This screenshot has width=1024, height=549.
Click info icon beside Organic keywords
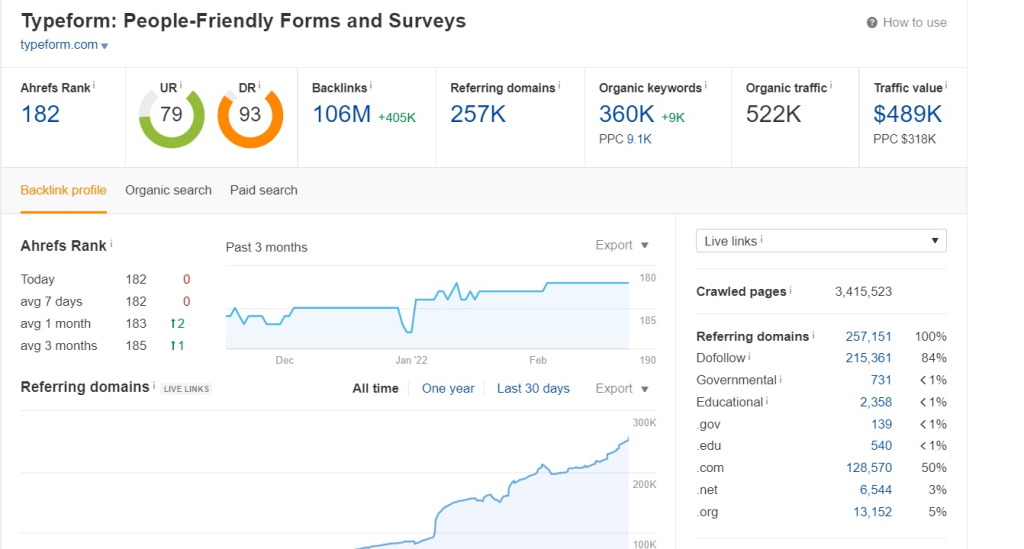(x=705, y=86)
